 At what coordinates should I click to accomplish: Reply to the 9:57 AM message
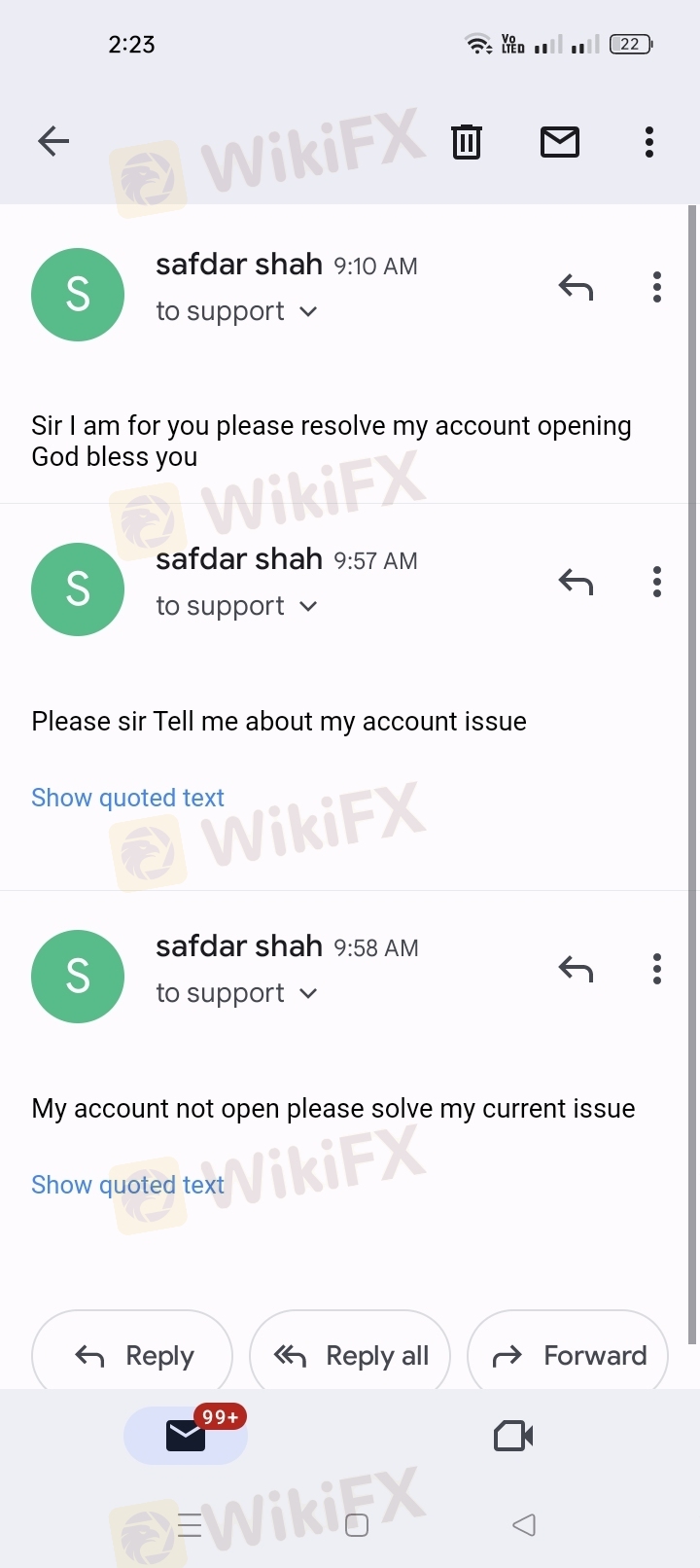576,582
